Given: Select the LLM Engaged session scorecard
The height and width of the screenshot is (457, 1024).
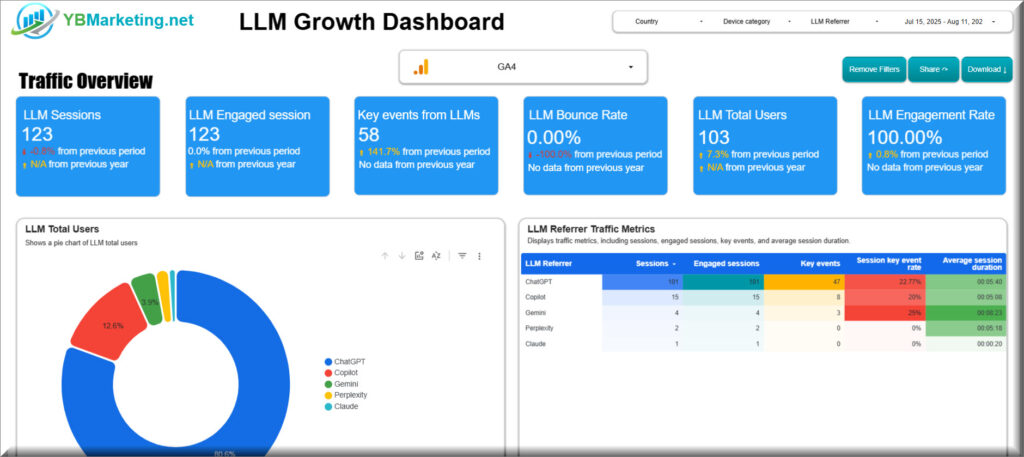Looking at the screenshot, I should 257,146.
